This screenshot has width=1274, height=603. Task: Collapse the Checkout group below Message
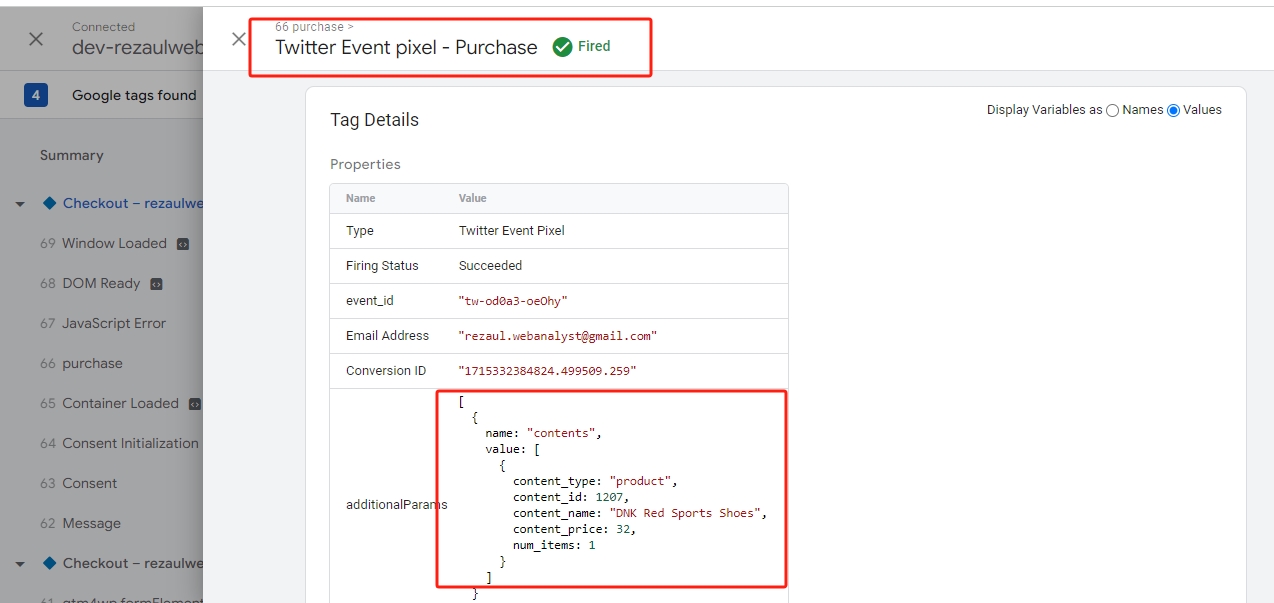tap(19, 564)
